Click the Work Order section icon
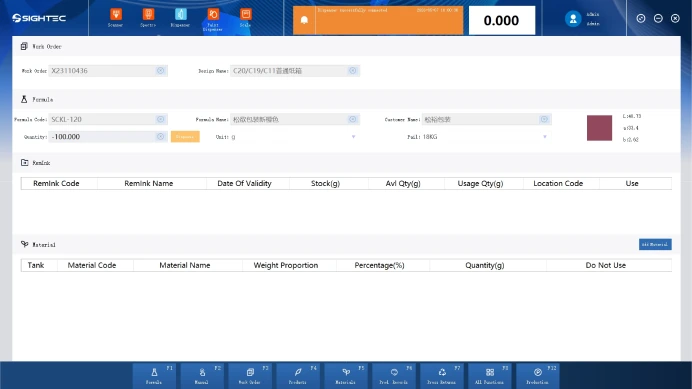This screenshot has width=692, height=389. point(24,46)
